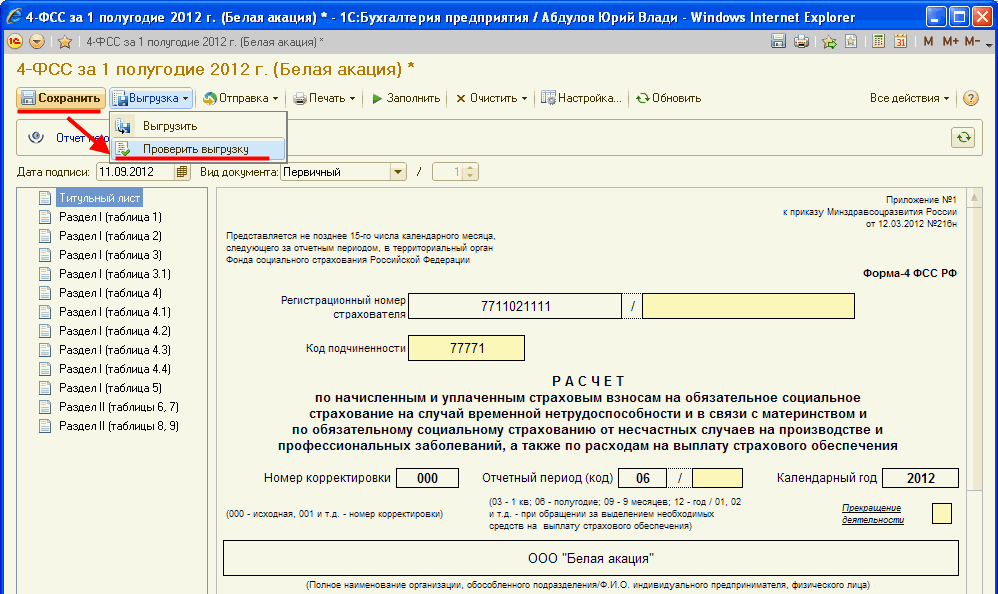This screenshot has height=594, width=998.
Task: Click the help question mark icon
Action: (971, 98)
